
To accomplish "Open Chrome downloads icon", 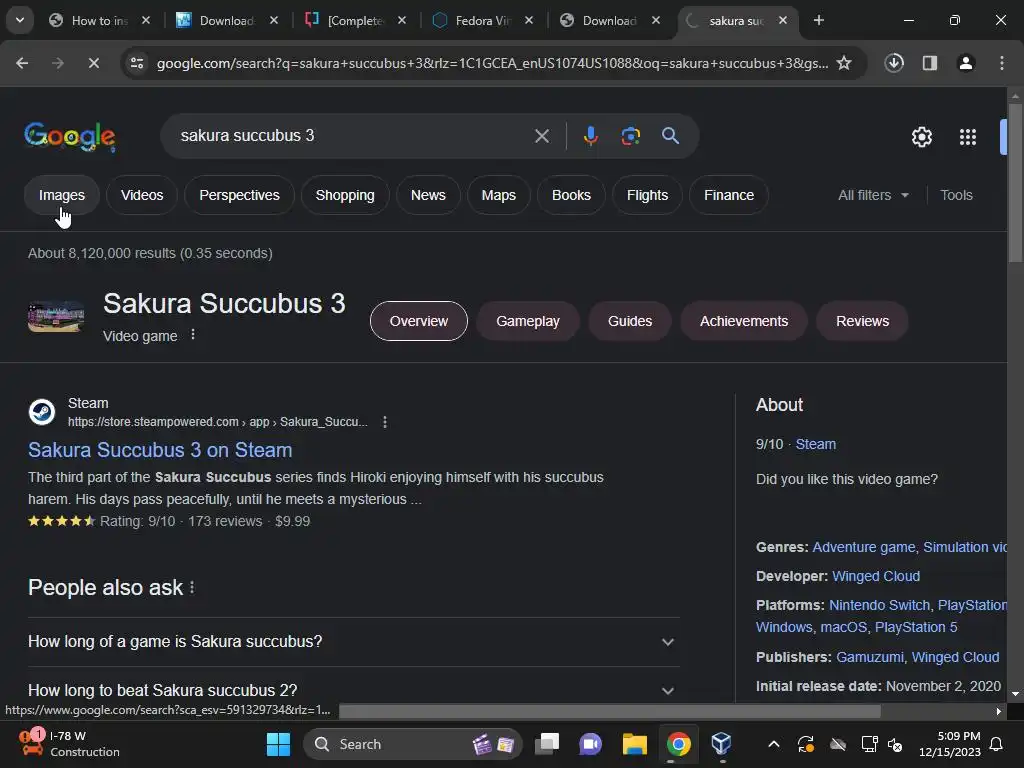I will point(894,63).
